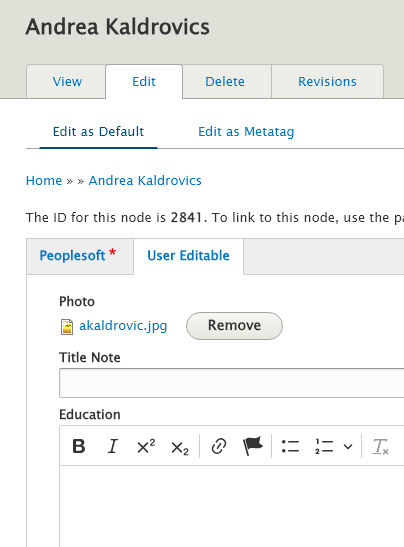Focus the Title Note input field
The width and height of the screenshot is (404, 547).
232,383
